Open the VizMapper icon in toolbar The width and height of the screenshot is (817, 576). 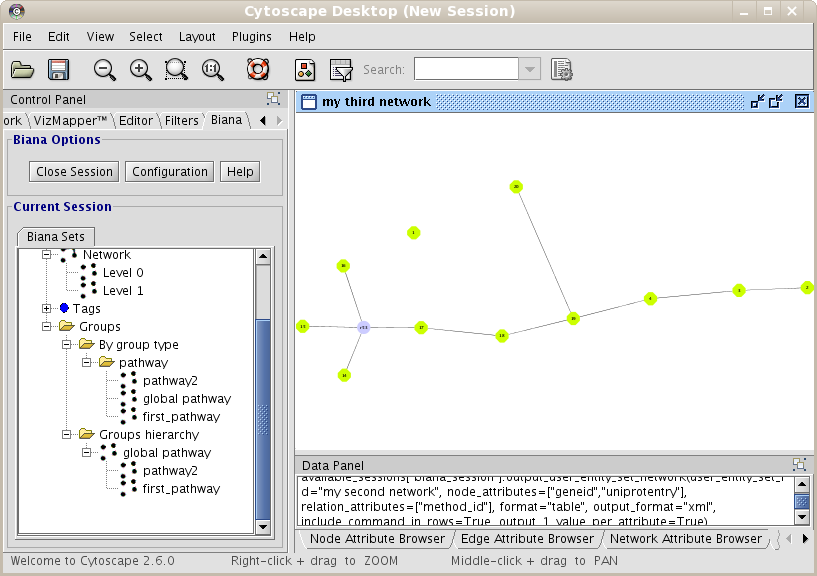click(x=306, y=70)
